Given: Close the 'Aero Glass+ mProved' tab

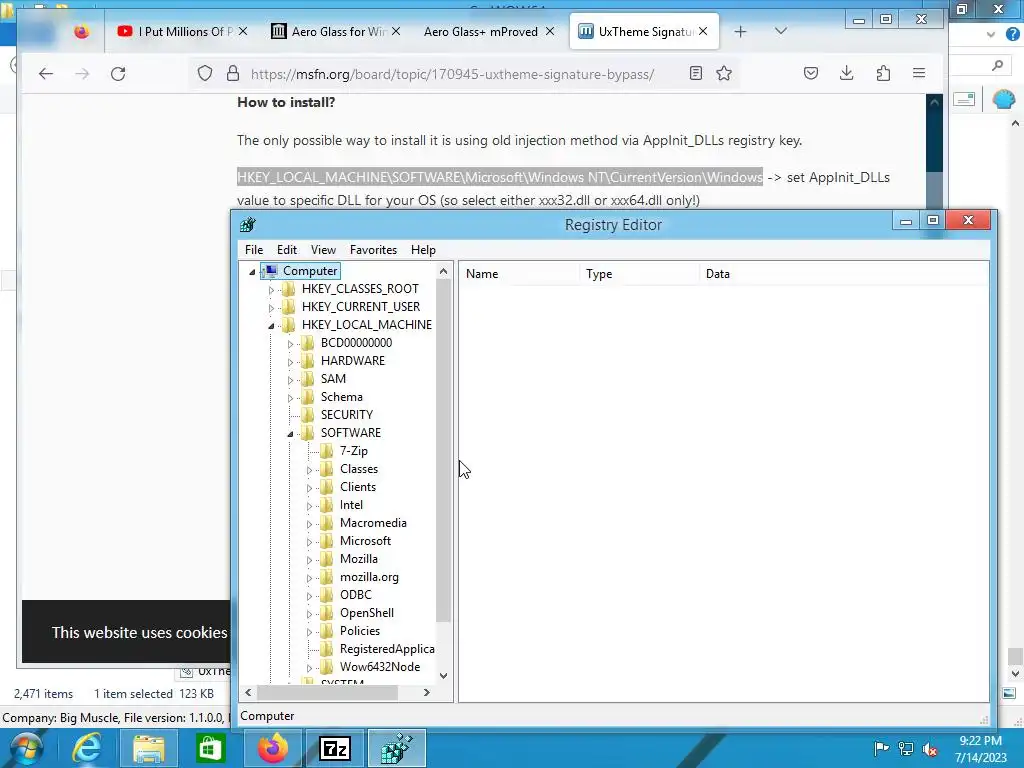Looking at the screenshot, I should tap(550, 31).
